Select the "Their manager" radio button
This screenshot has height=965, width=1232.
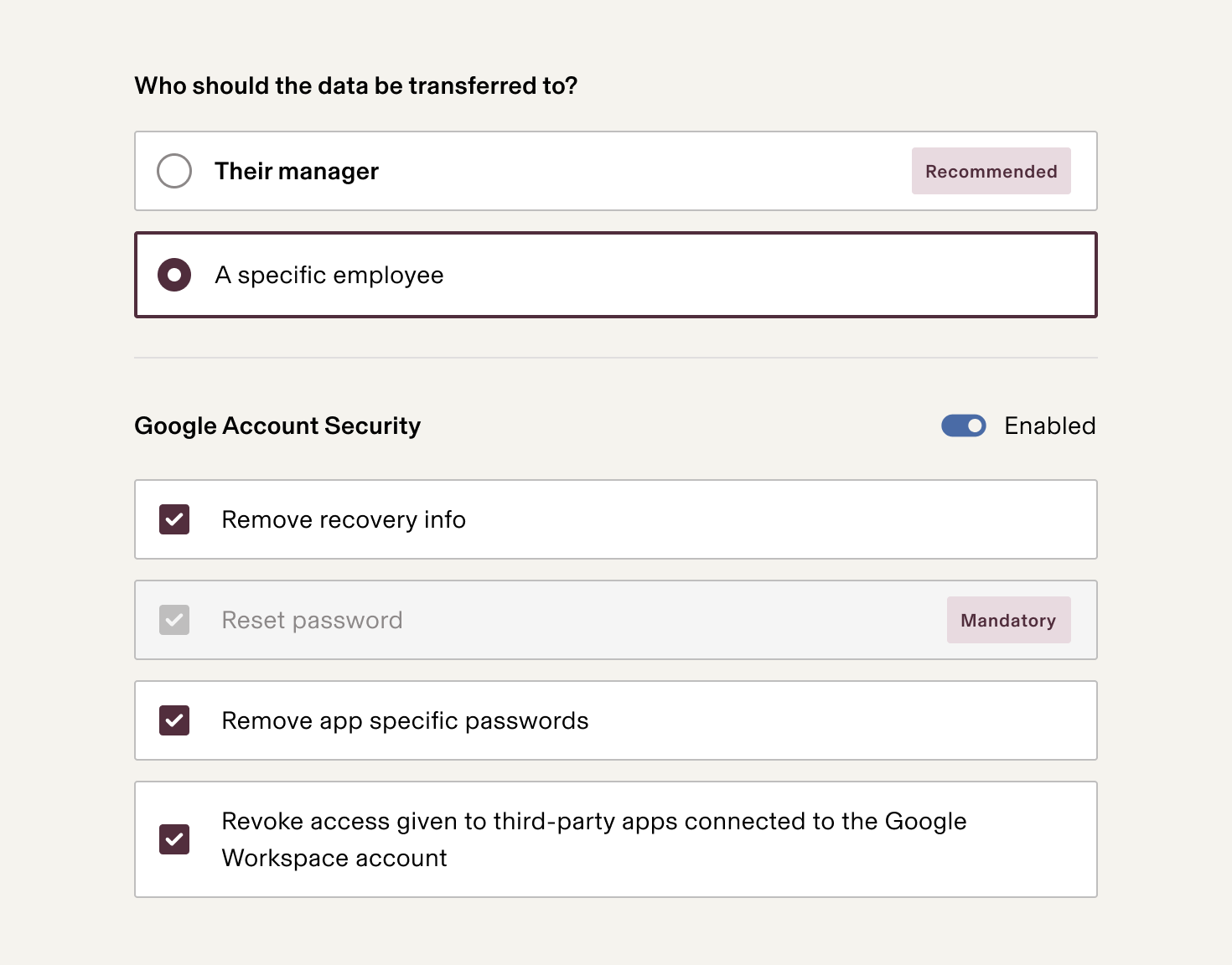pos(174,171)
